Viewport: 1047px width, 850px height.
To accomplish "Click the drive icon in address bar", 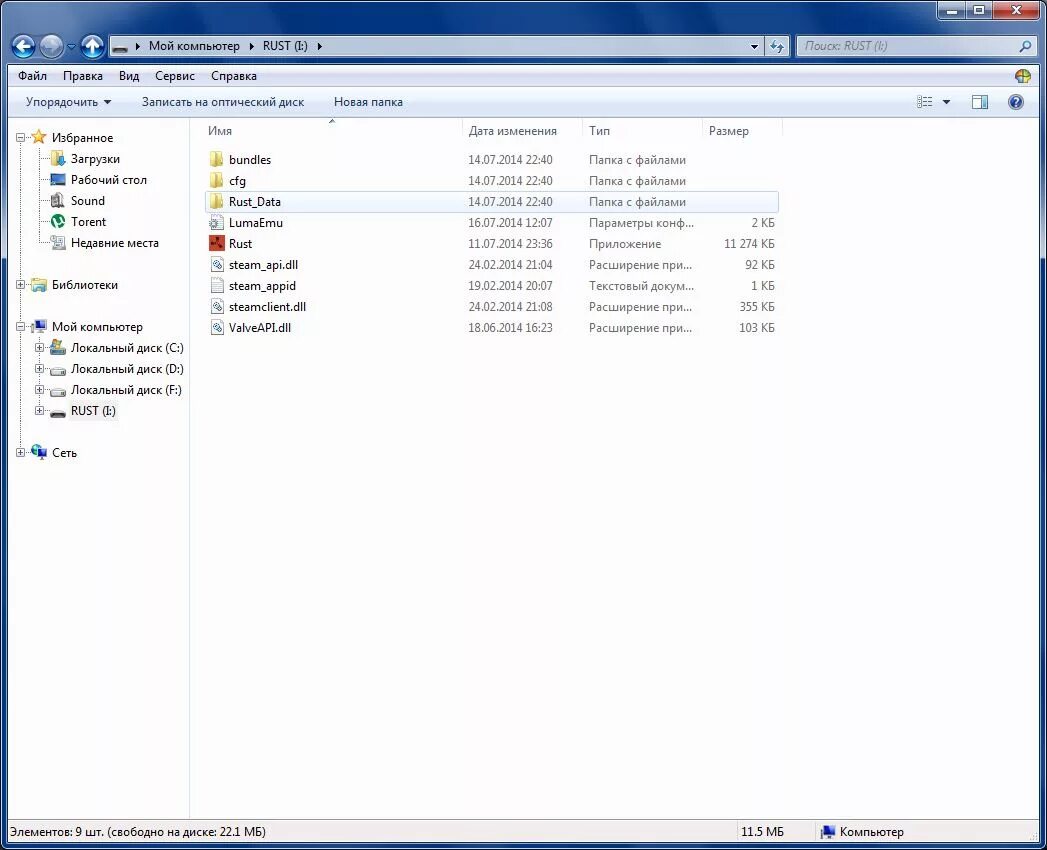I will tap(120, 47).
